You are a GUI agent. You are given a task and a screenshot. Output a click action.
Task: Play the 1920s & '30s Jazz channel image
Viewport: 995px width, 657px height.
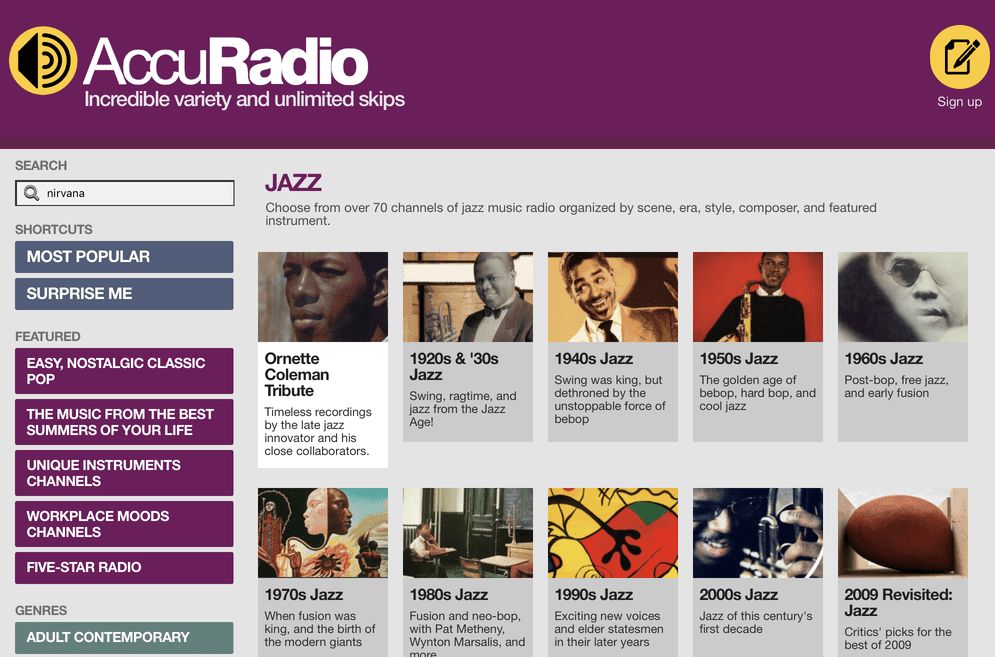pyautogui.click(x=468, y=297)
